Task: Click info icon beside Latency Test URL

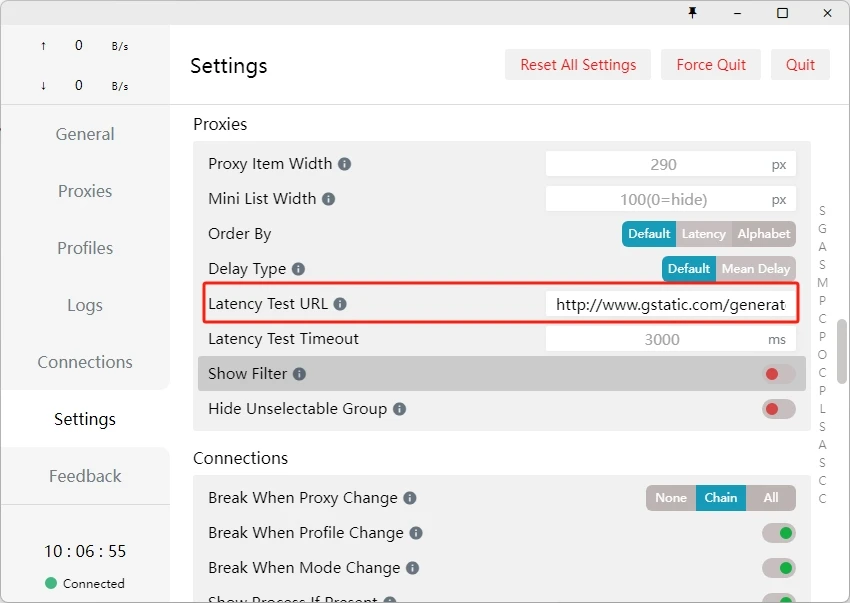Action: coord(340,304)
